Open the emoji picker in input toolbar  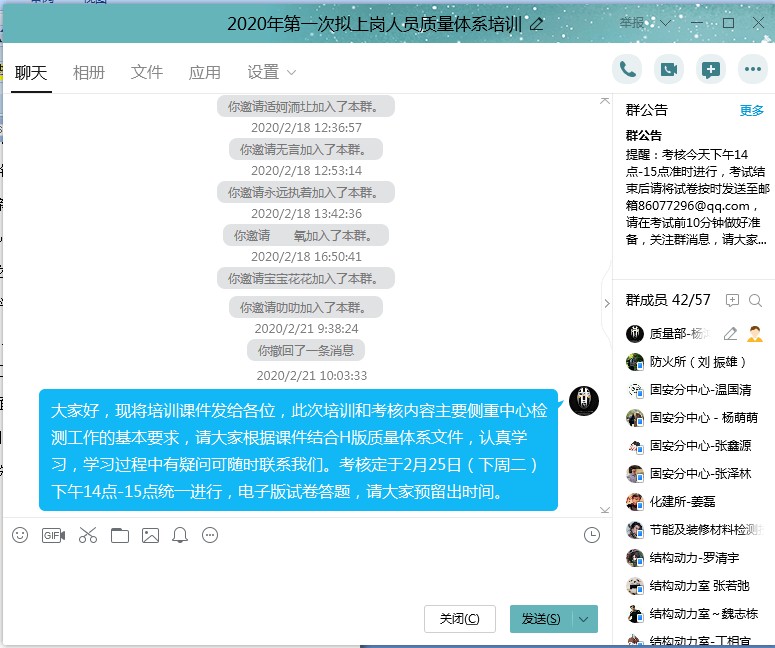point(20,535)
